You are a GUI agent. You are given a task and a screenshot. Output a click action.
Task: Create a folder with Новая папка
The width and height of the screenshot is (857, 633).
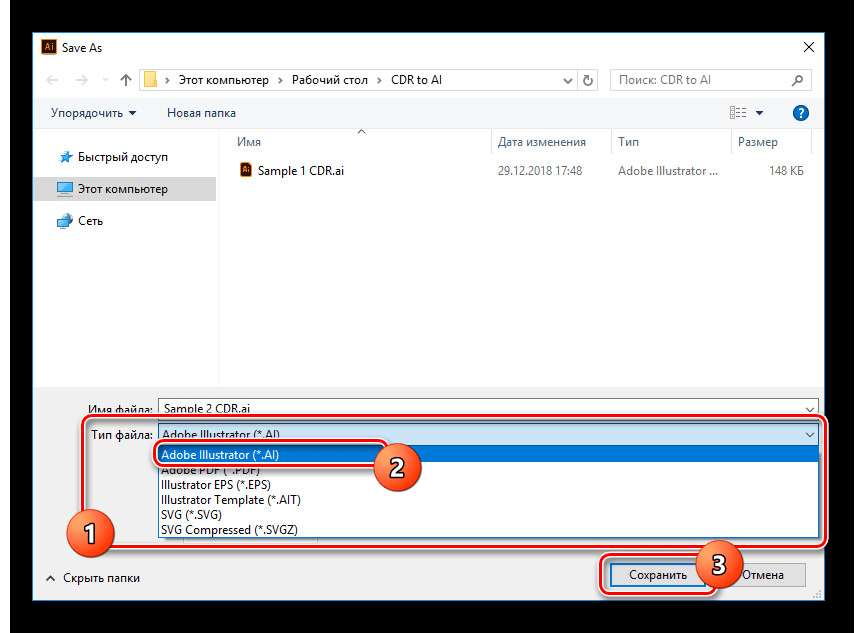coord(201,113)
